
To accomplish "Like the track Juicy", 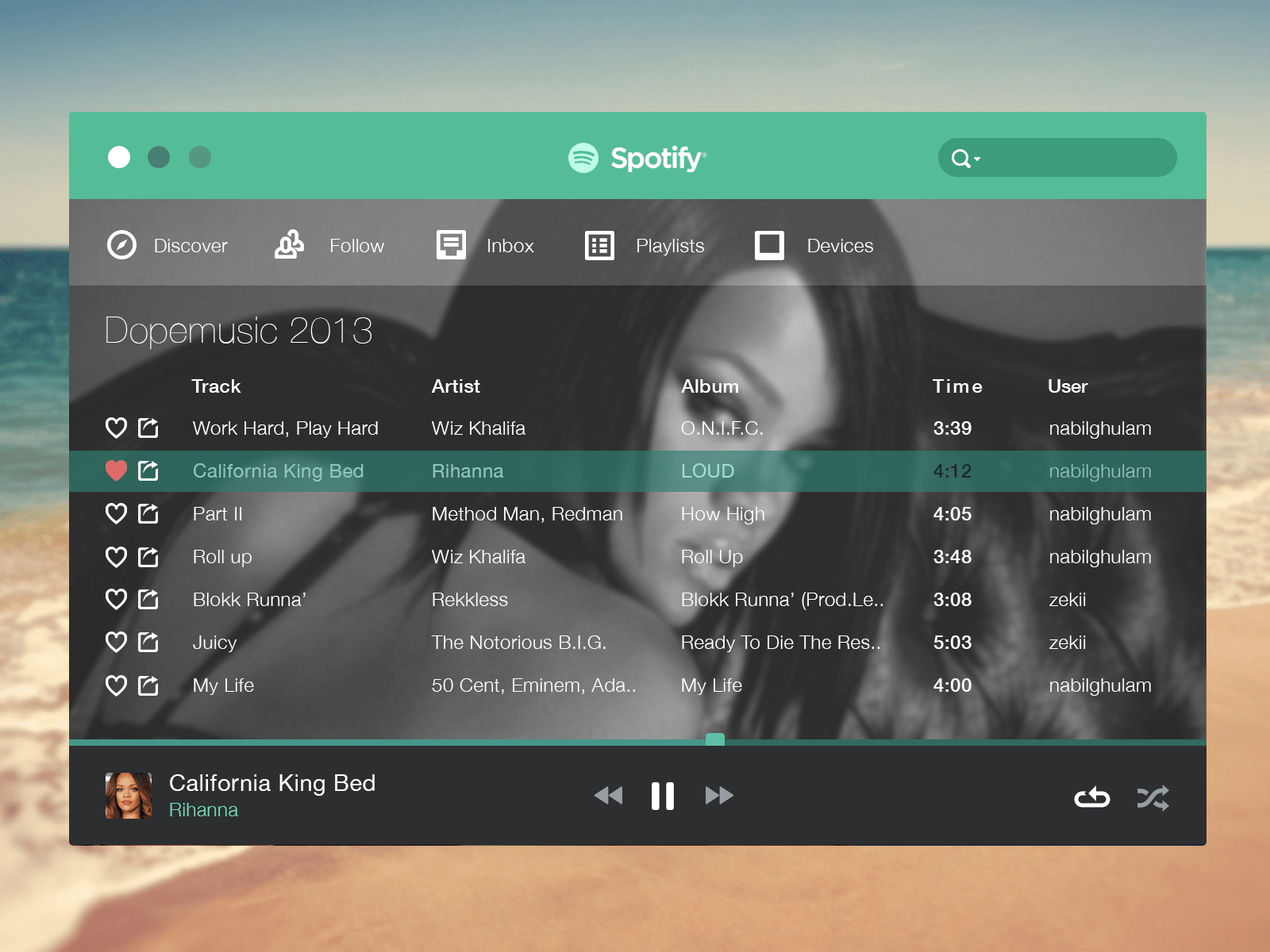I will (x=117, y=642).
